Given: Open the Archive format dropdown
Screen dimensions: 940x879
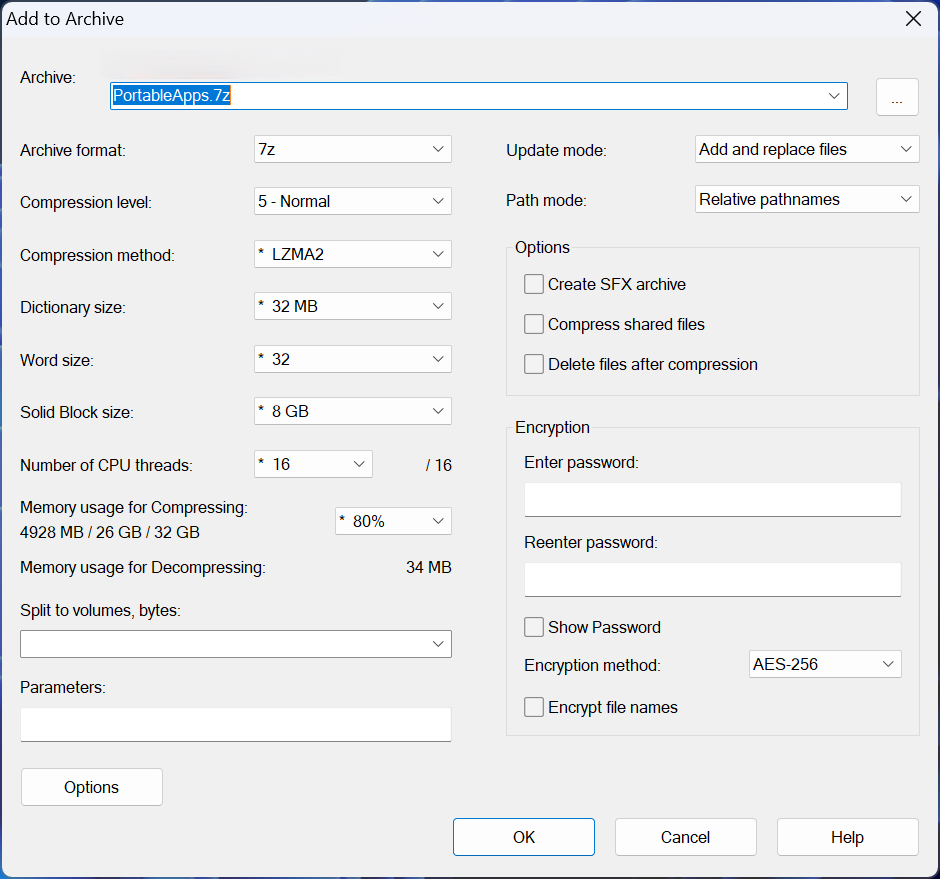Looking at the screenshot, I should tap(352, 149).
